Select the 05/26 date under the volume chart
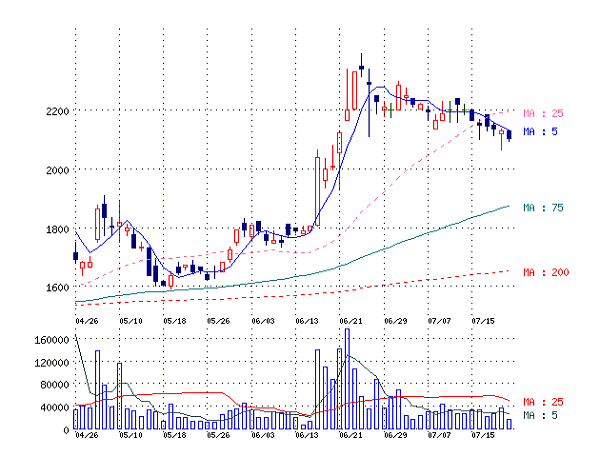The image size is (600, 457). tap(218, 435)
